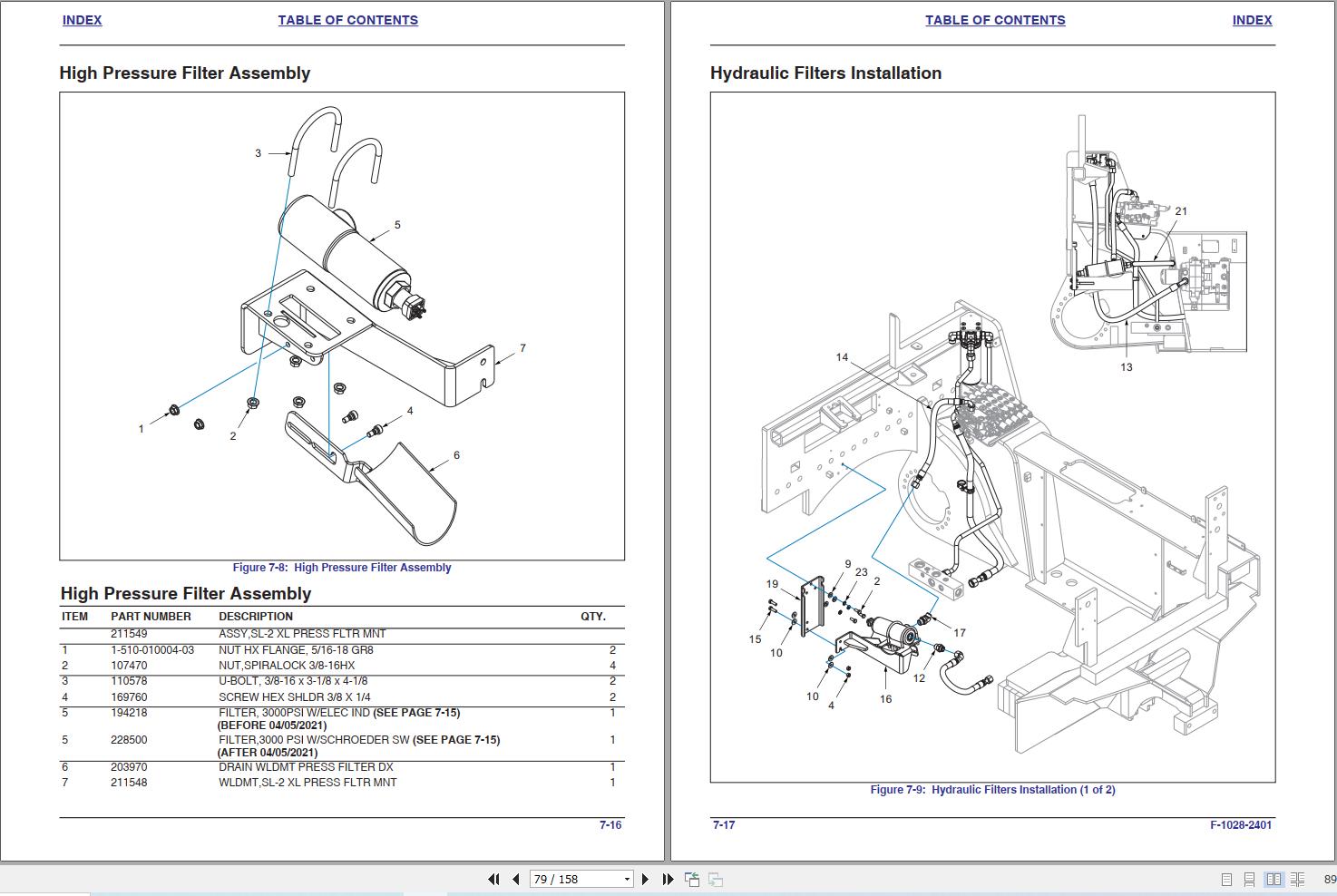1337x896 pixels.
Task: Click the second SEE PAGE 7-15 reference
Action: coord(456,740)
